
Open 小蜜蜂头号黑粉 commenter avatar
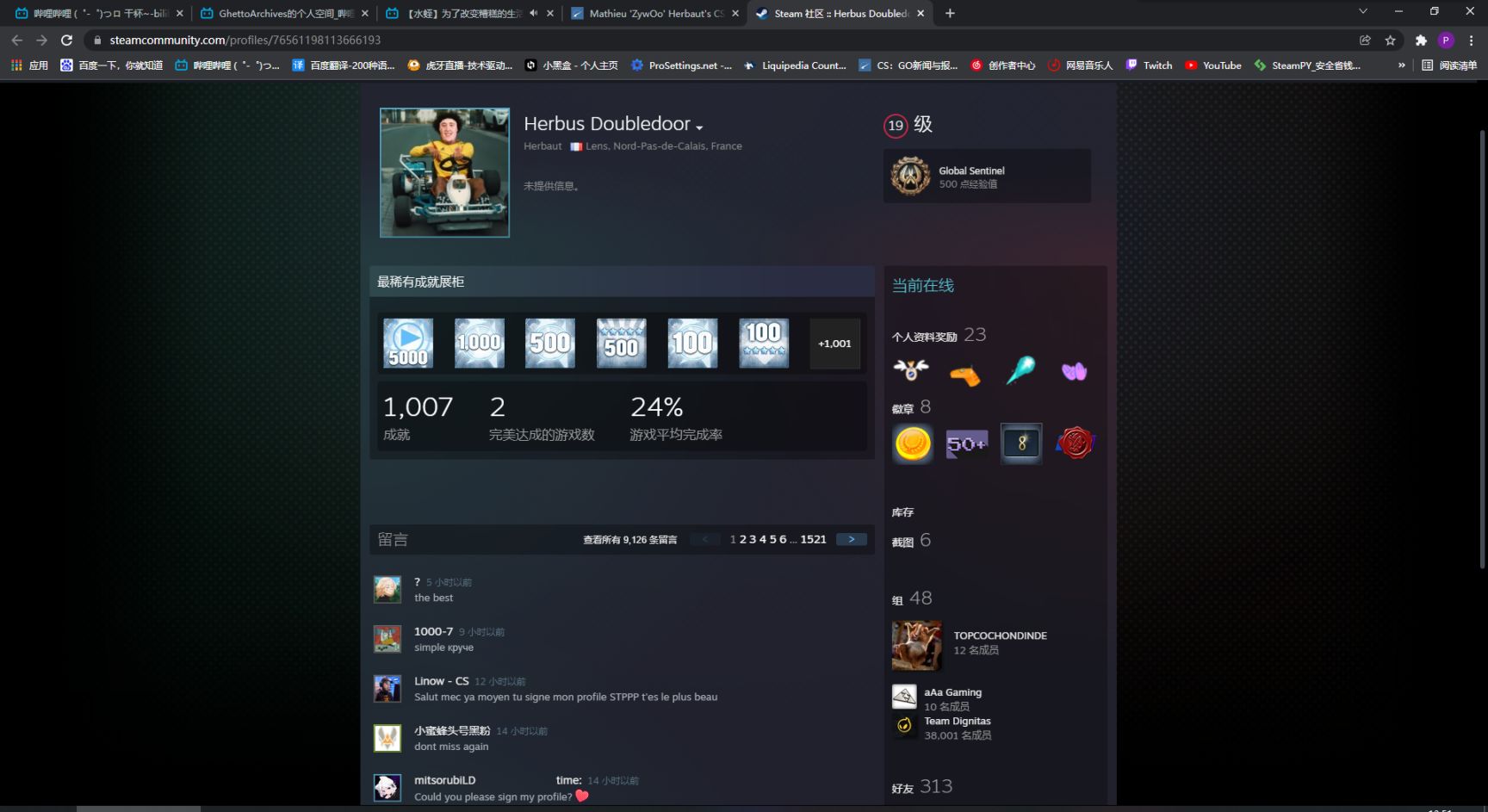pyautogui.click(x=387, y=738)
